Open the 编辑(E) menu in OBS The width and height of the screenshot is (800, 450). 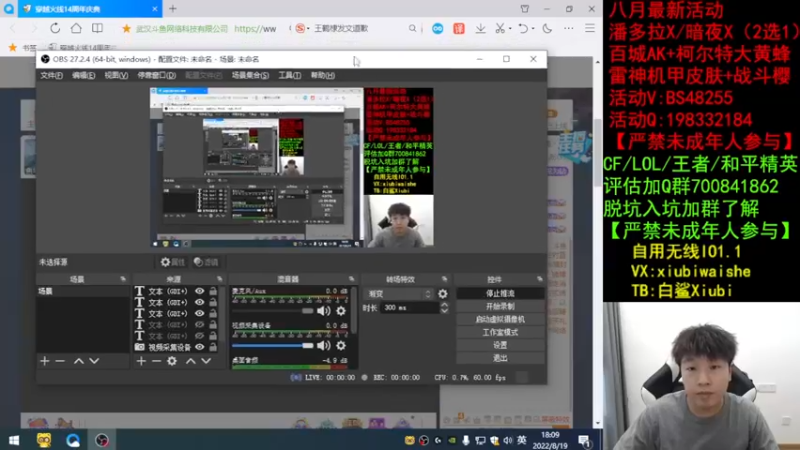click(83, 76)
